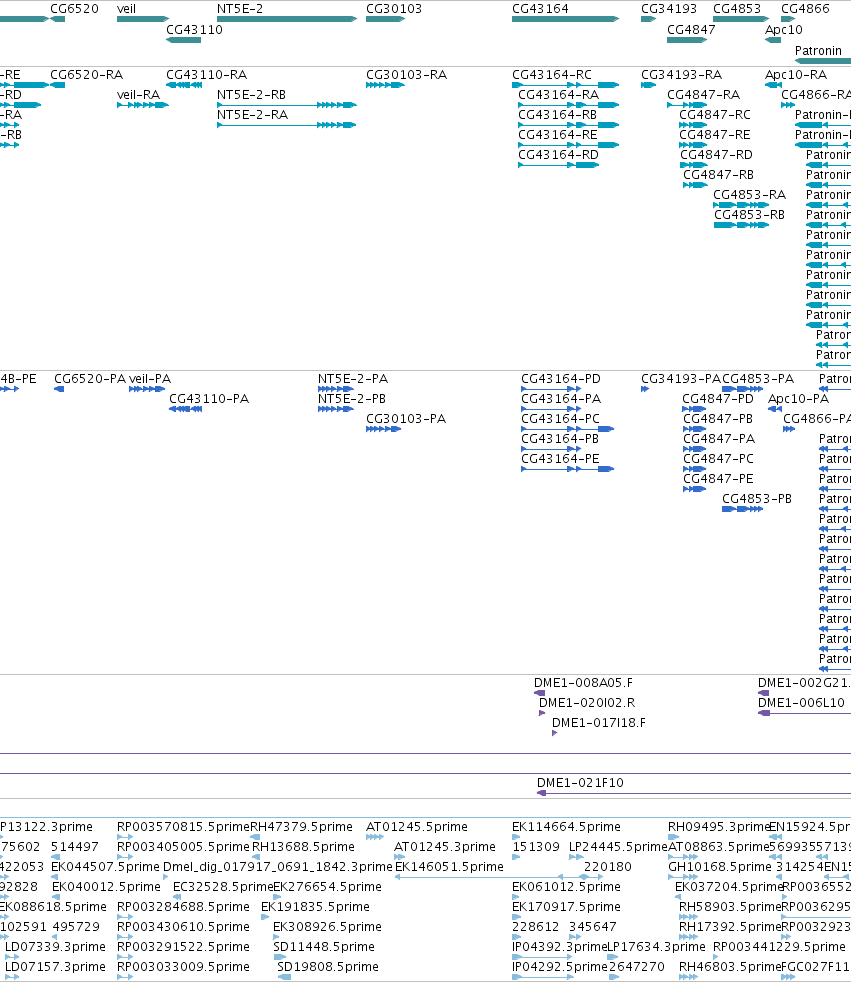
Task: Click transcript CG43164-RA
Action: [559, 95]
